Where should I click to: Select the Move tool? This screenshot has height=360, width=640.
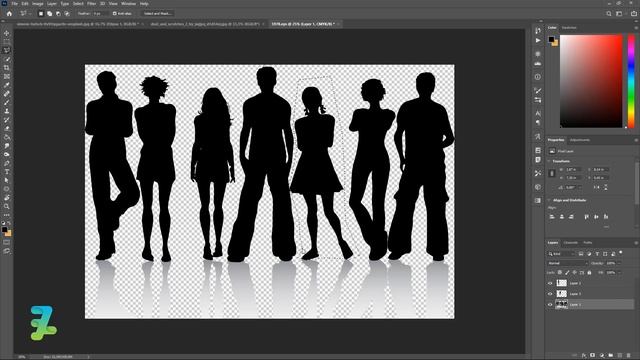pos(7,33)
